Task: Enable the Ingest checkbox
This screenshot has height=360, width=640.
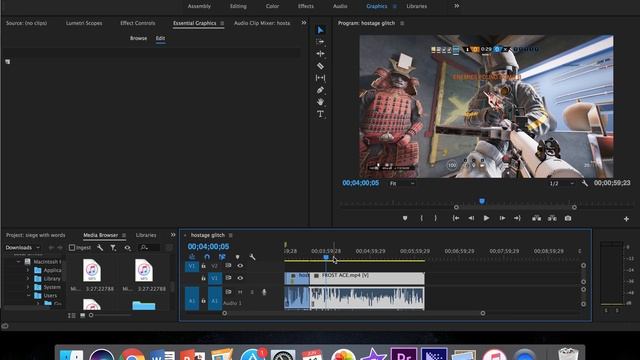Action: [72, 247]
